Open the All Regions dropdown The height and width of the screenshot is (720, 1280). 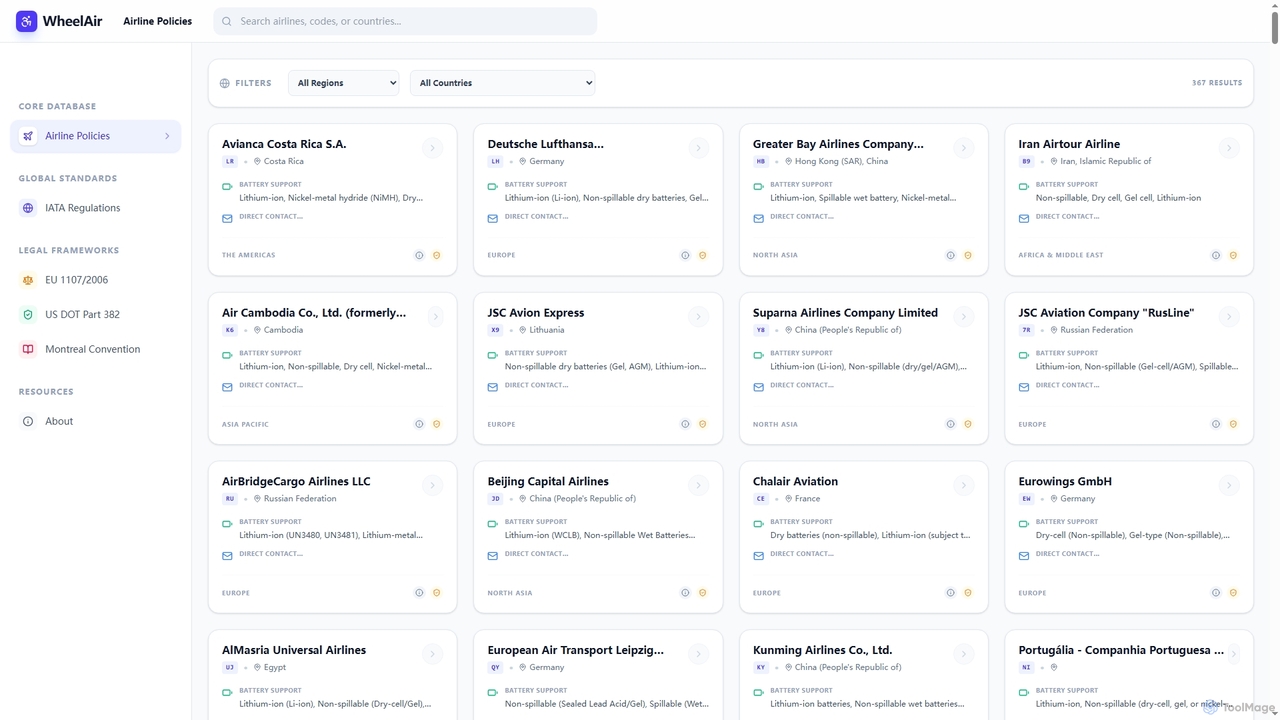(344, 83)
